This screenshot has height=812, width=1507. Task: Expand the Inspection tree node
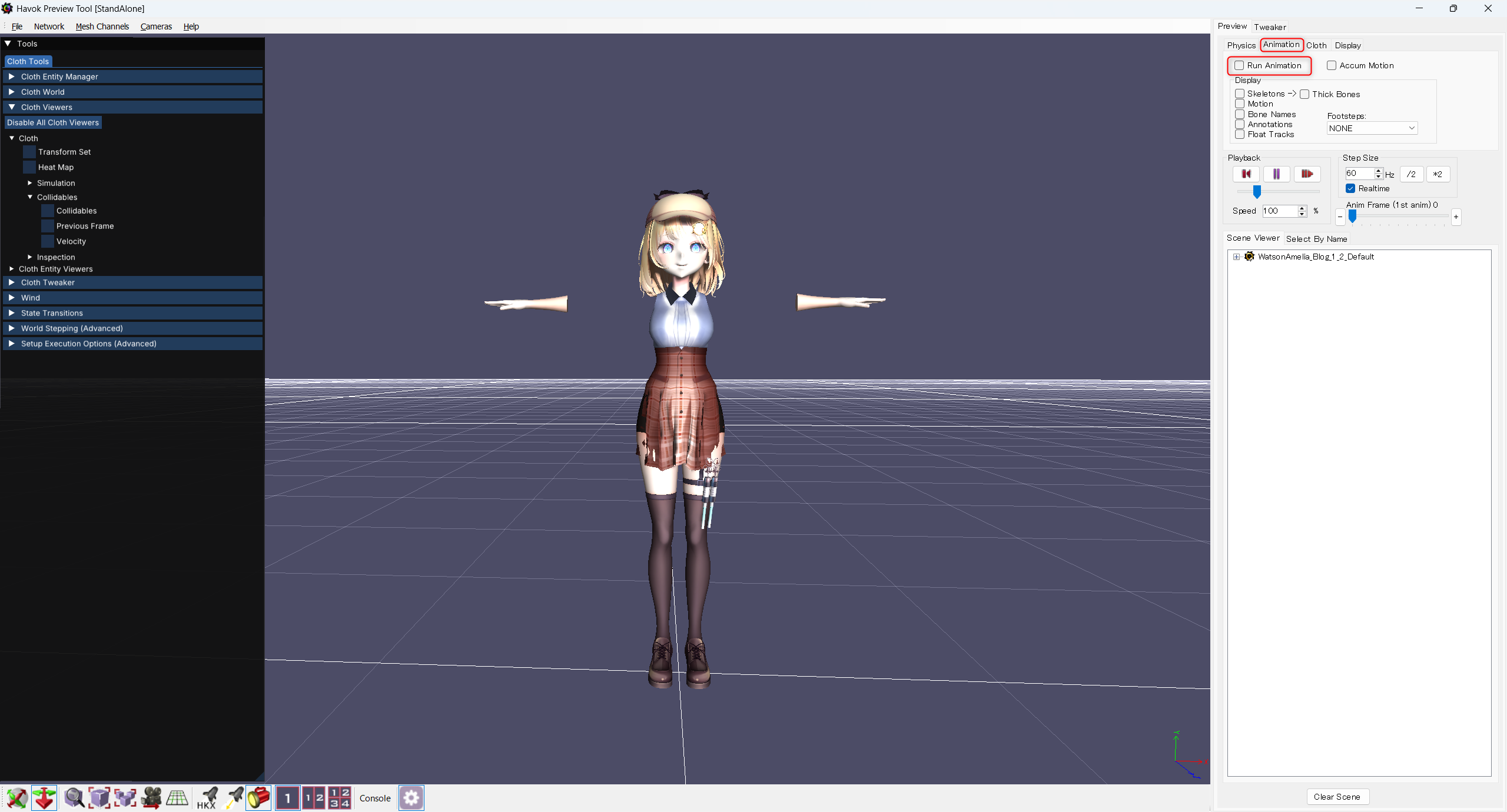(30, 257)
